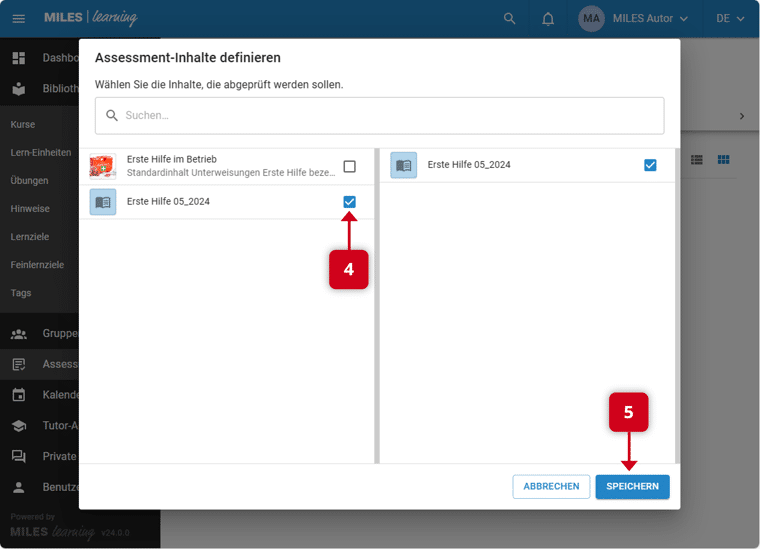Click the calendar icon in sidebar
The image size is (760, 549).
click(x=18, y=395)
